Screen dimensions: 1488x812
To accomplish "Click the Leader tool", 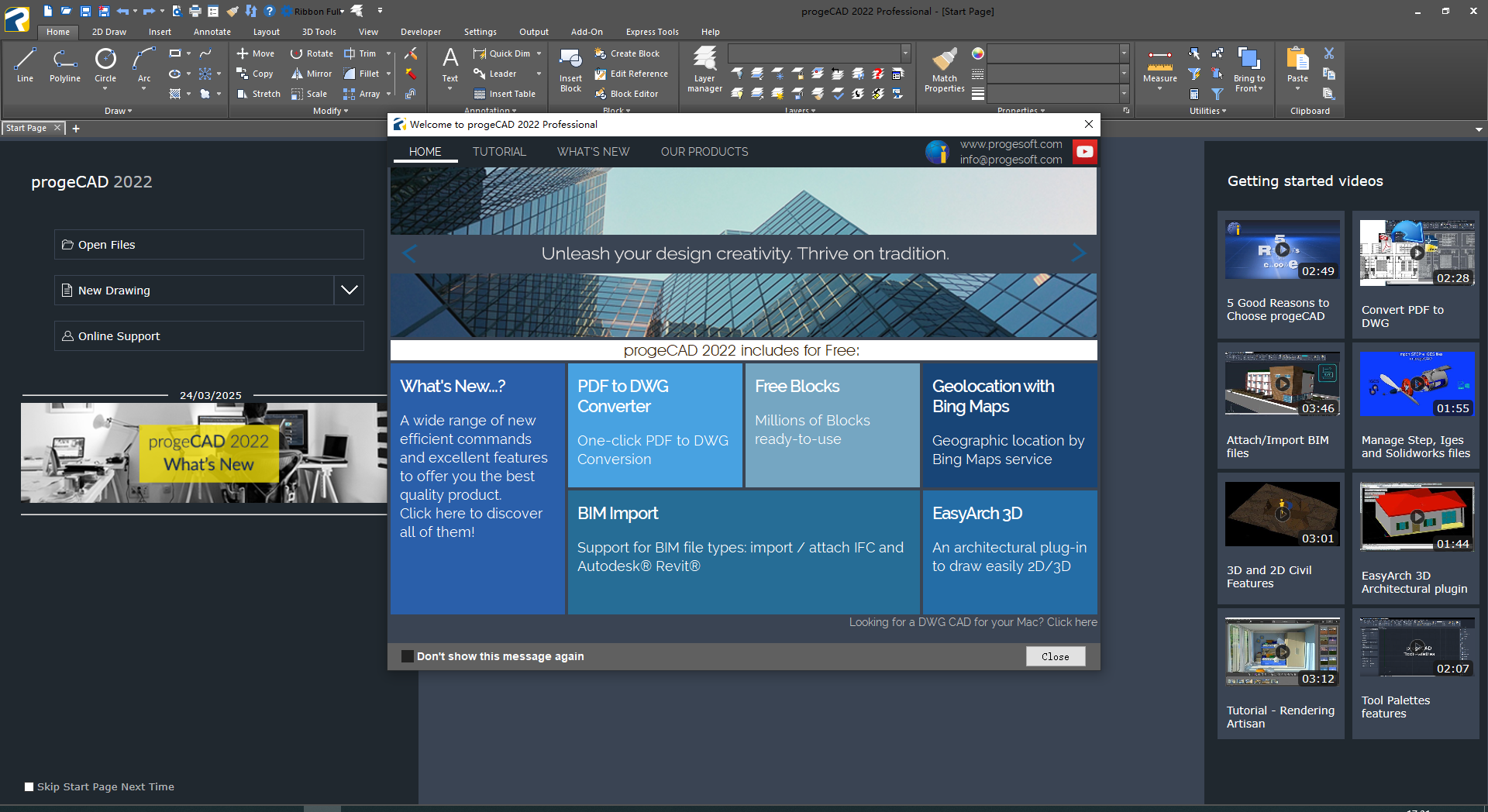I will point(495,74).
